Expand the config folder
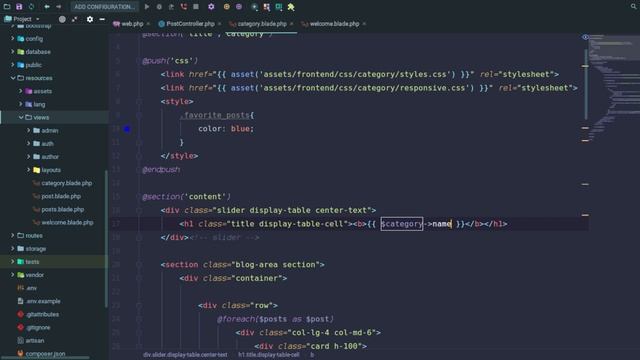This screenshot has height=360, width=640. (x=13, y=38)
